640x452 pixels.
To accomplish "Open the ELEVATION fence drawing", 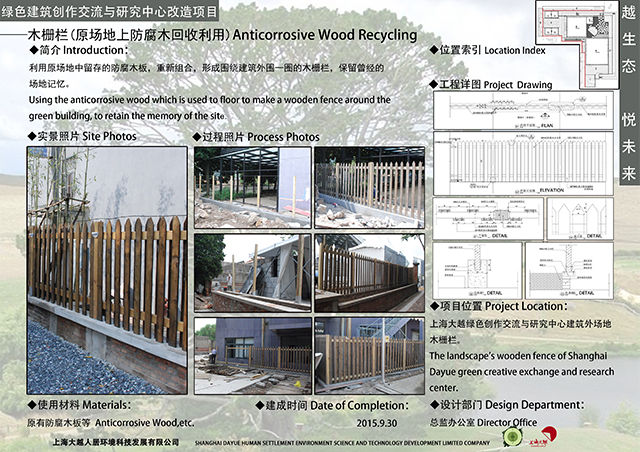I will click(523, 163).
